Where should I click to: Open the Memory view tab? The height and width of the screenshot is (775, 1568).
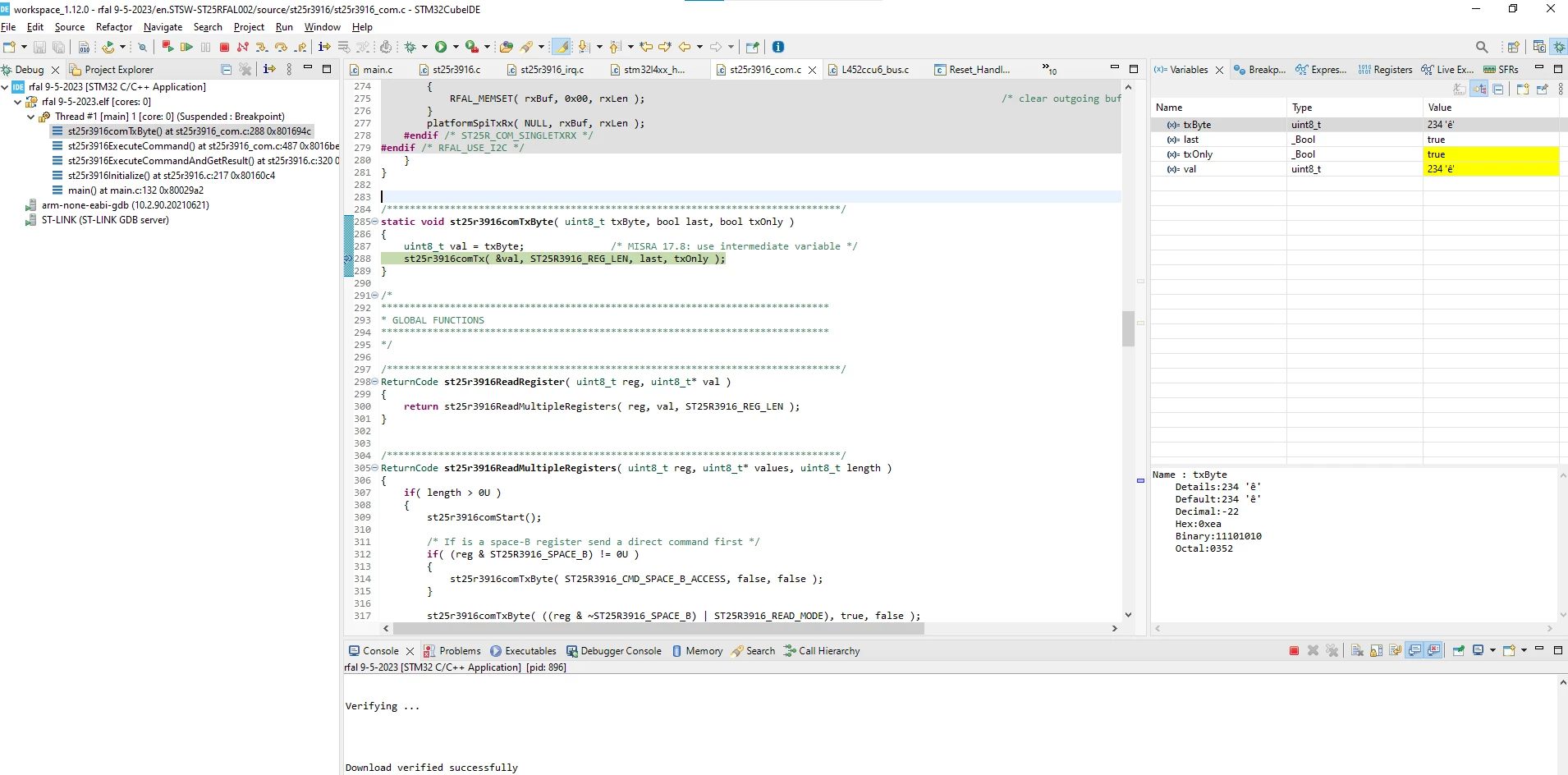697,651
